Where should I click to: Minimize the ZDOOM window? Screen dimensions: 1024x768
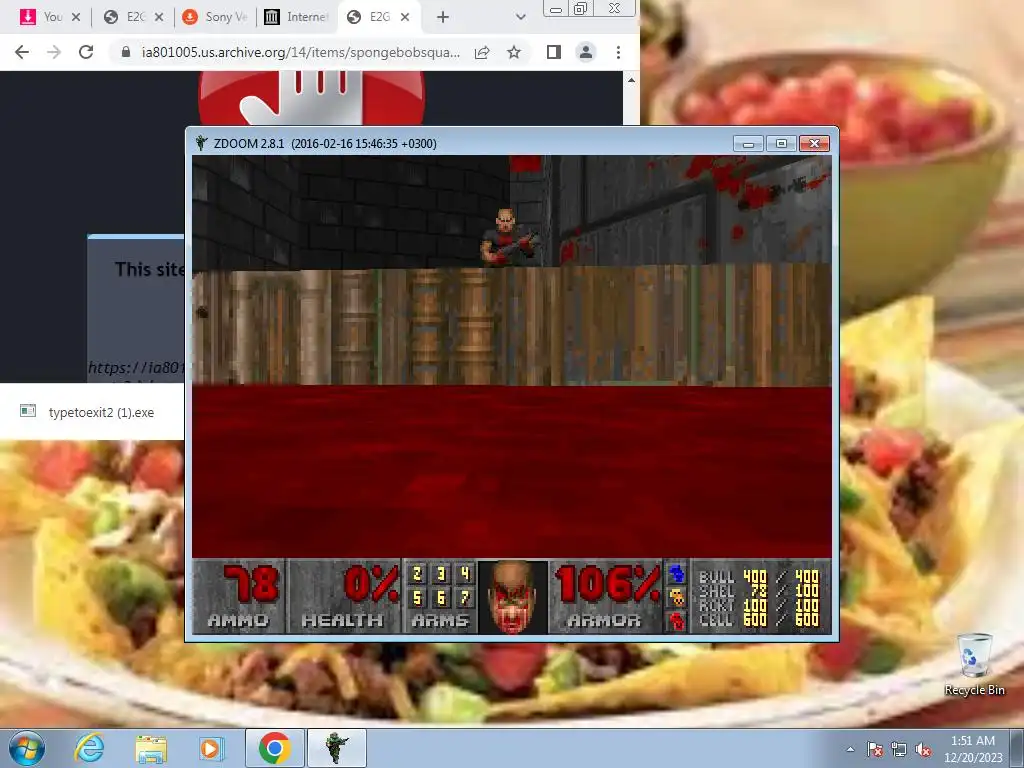(748, 143)
